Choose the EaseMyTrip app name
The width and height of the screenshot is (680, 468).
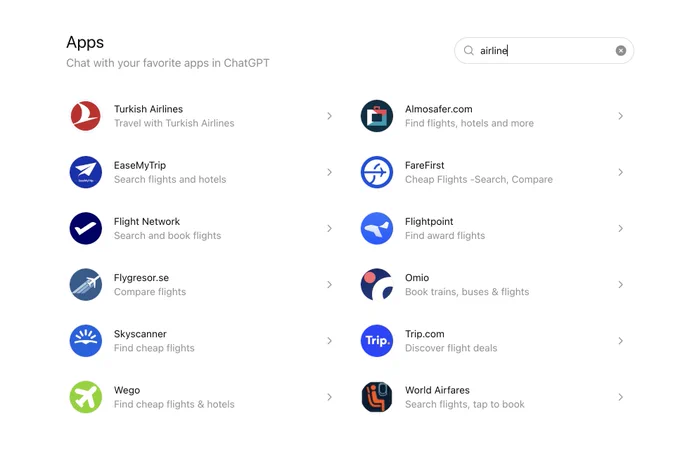point(140,165)
